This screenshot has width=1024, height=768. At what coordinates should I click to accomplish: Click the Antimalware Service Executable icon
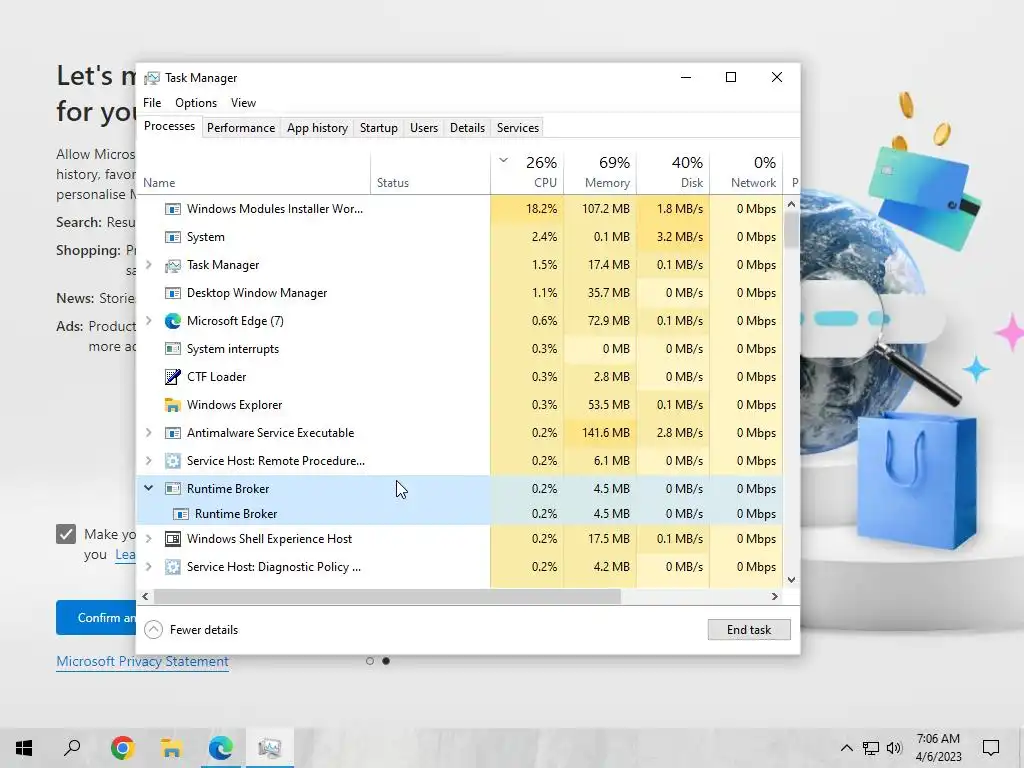point(172,433)
